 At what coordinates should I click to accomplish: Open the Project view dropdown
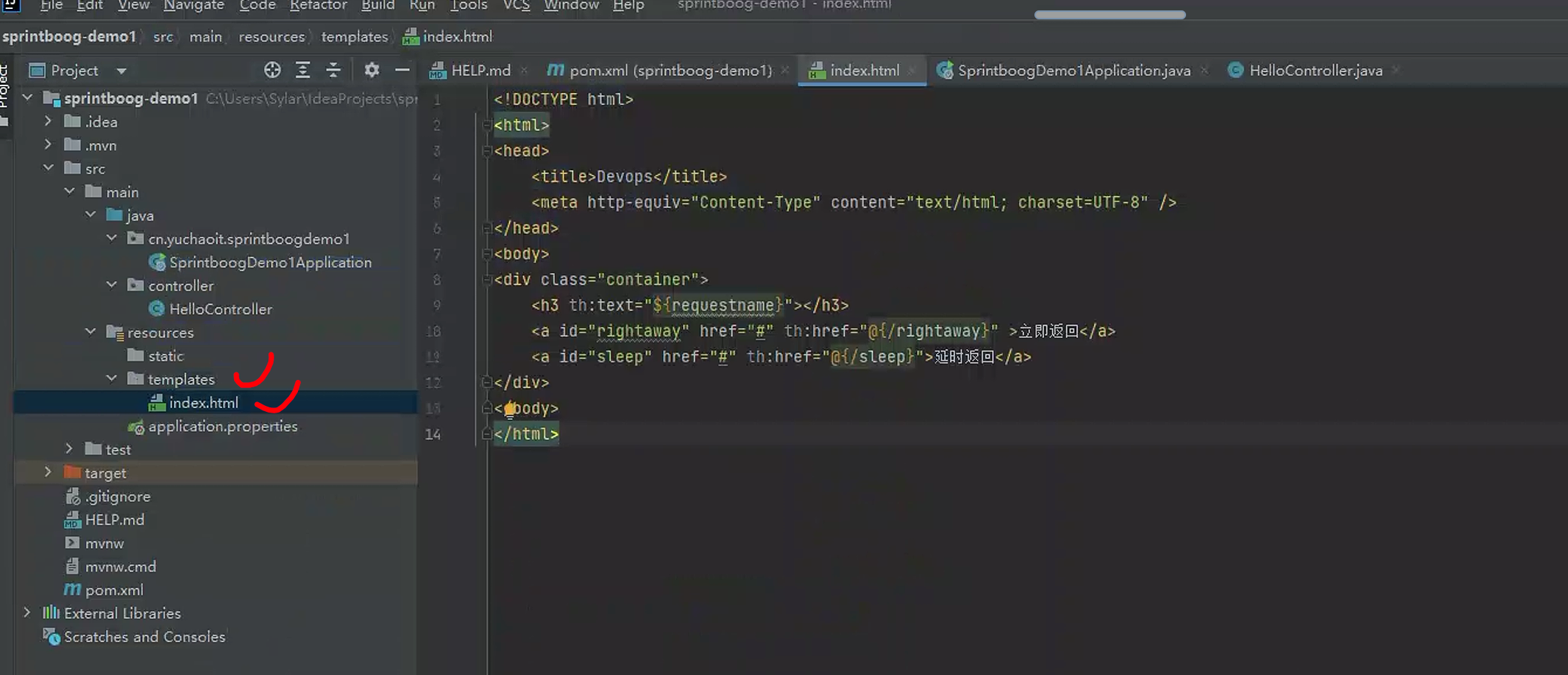(x=121, y=71)
